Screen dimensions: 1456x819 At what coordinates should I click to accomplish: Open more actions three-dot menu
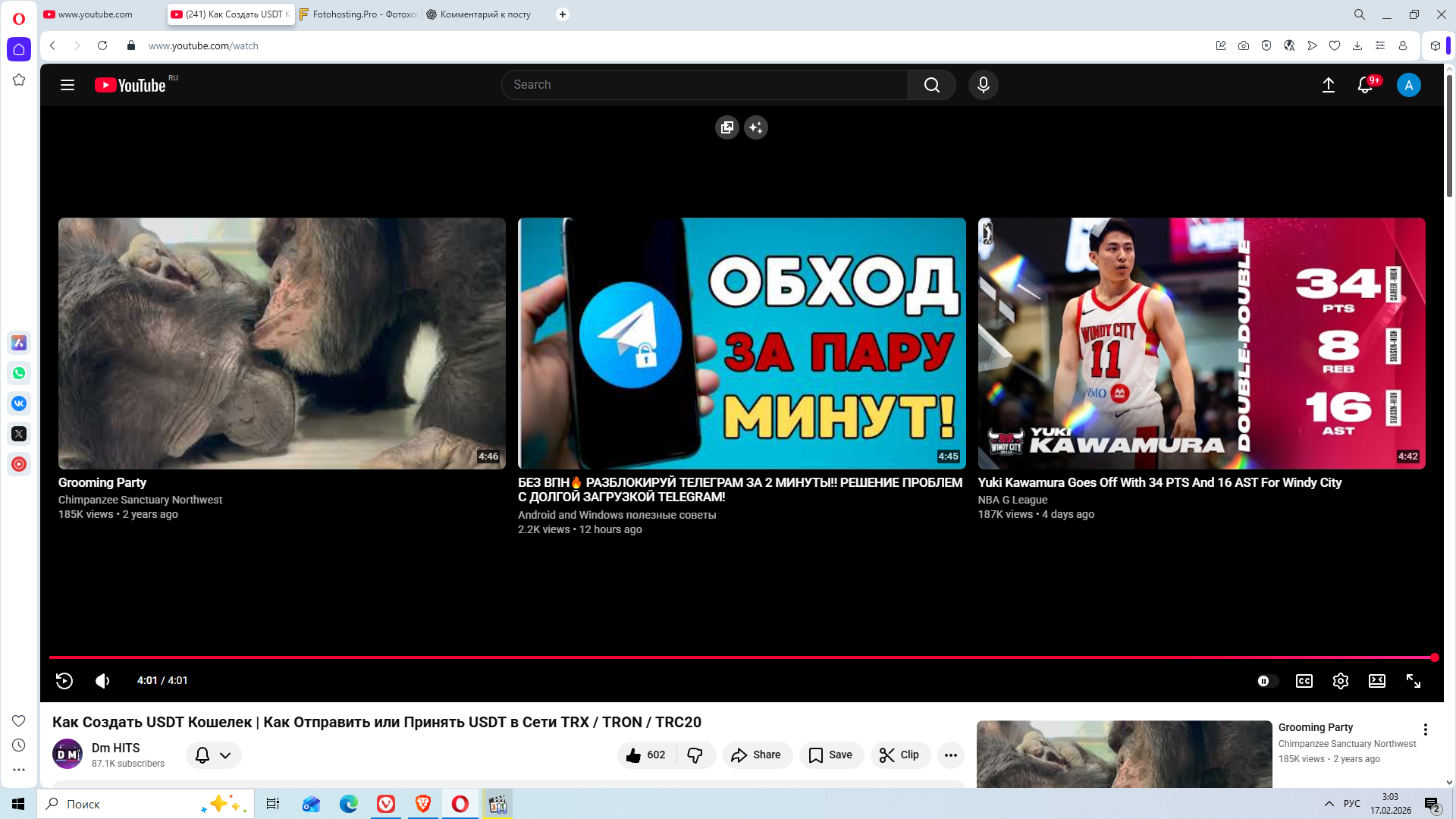950,755
